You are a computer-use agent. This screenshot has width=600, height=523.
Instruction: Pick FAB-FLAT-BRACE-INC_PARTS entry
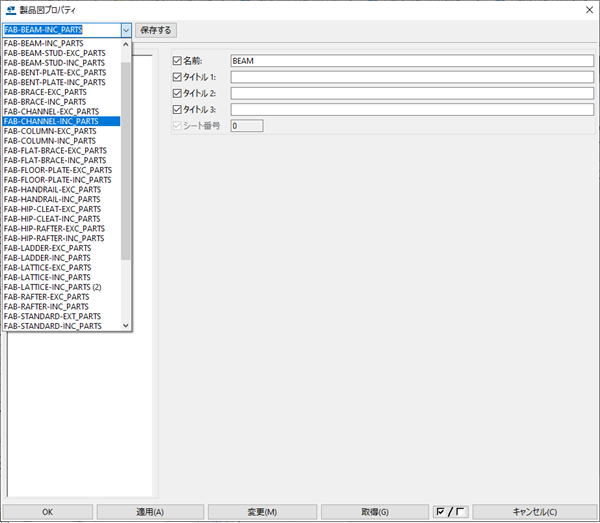[x=62, y=160]
